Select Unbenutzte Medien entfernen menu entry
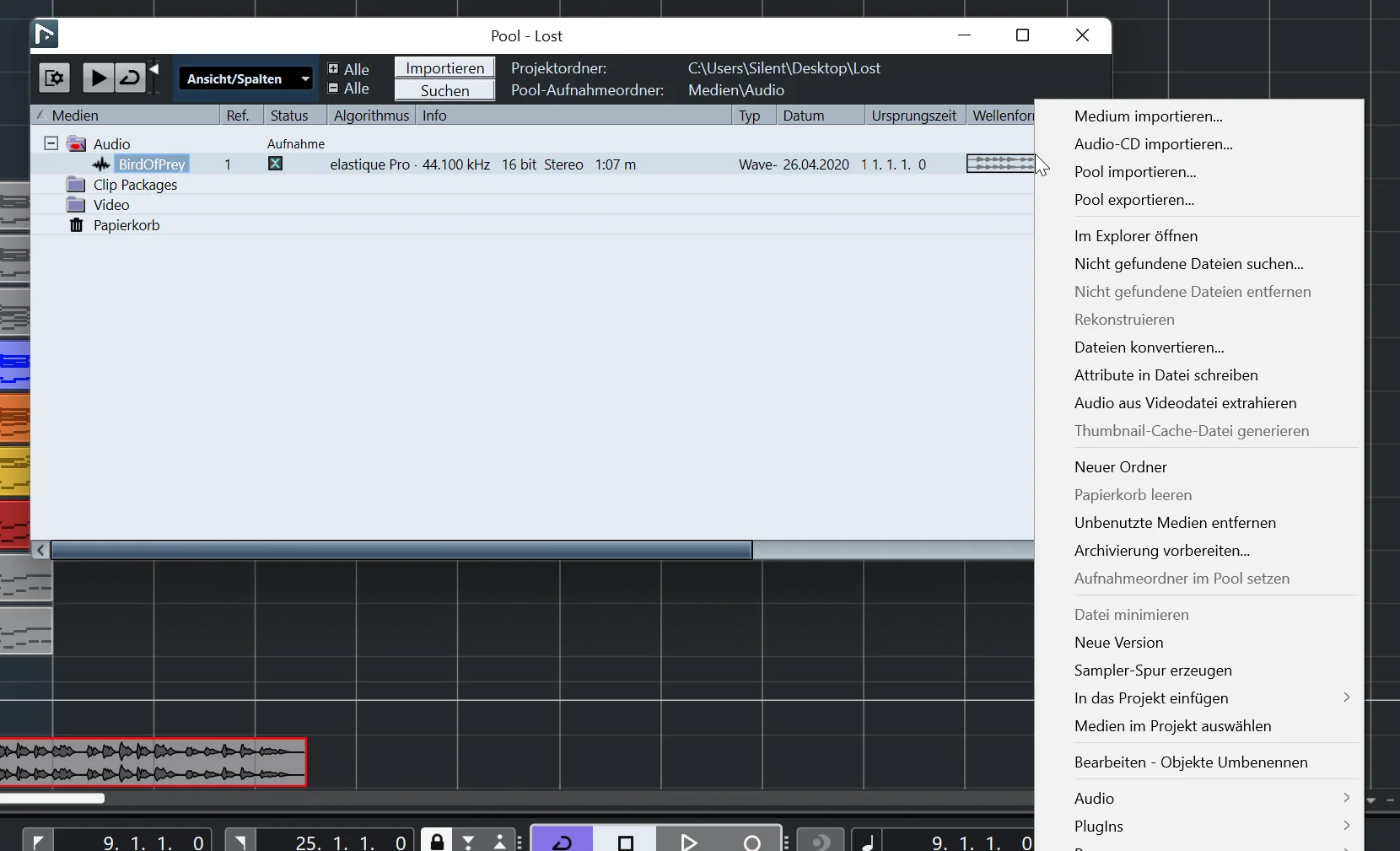The width and height of the screenshot is (1400, 851). tap(1175, 523)
